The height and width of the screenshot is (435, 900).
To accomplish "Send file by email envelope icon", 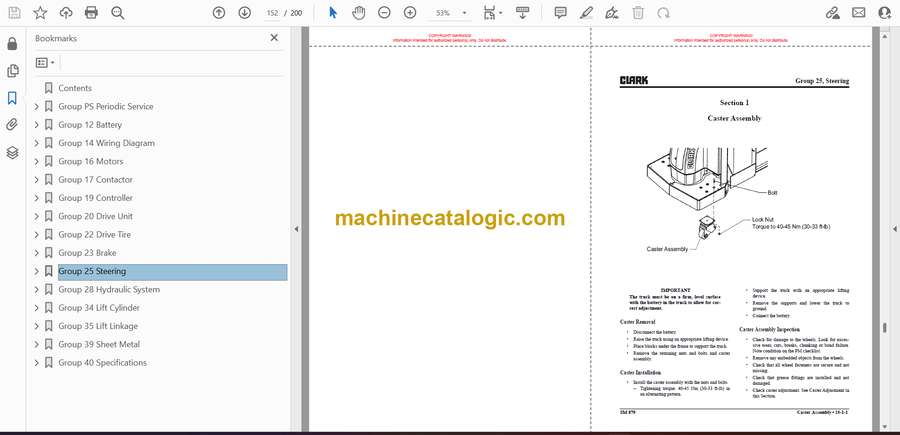I will click(x=859, y=13).
